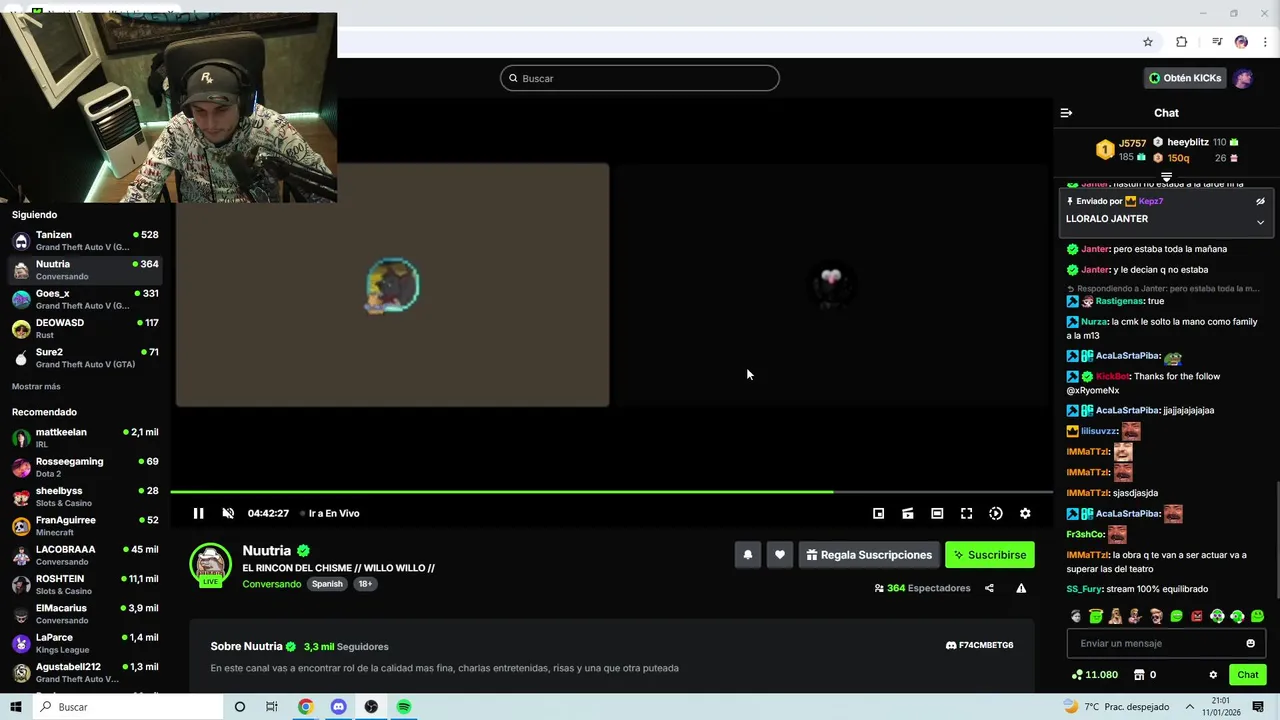
Task: Open the share icon near viewer count
Action: click(x=989, y=588)
